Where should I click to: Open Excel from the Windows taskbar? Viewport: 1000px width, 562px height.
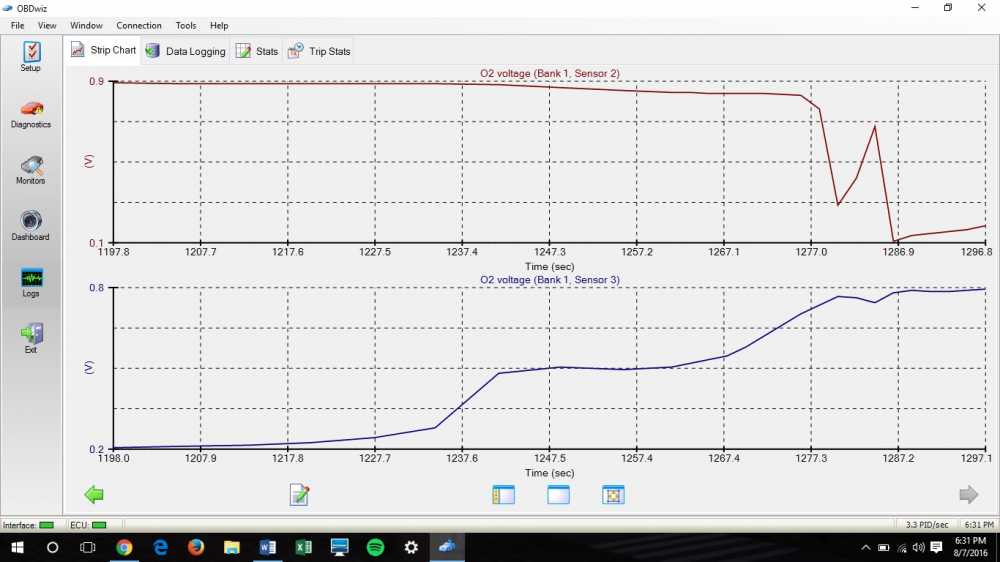[x=303, y=547]
